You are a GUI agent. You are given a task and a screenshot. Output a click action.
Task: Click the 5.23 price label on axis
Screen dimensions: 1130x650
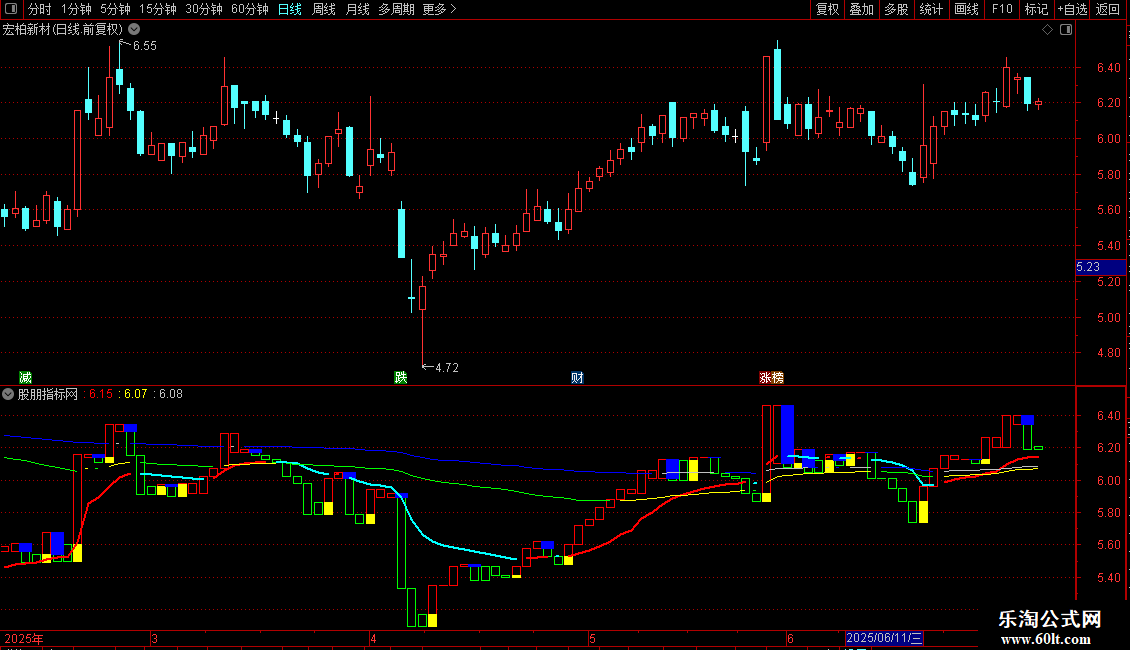coord(1100,267)
